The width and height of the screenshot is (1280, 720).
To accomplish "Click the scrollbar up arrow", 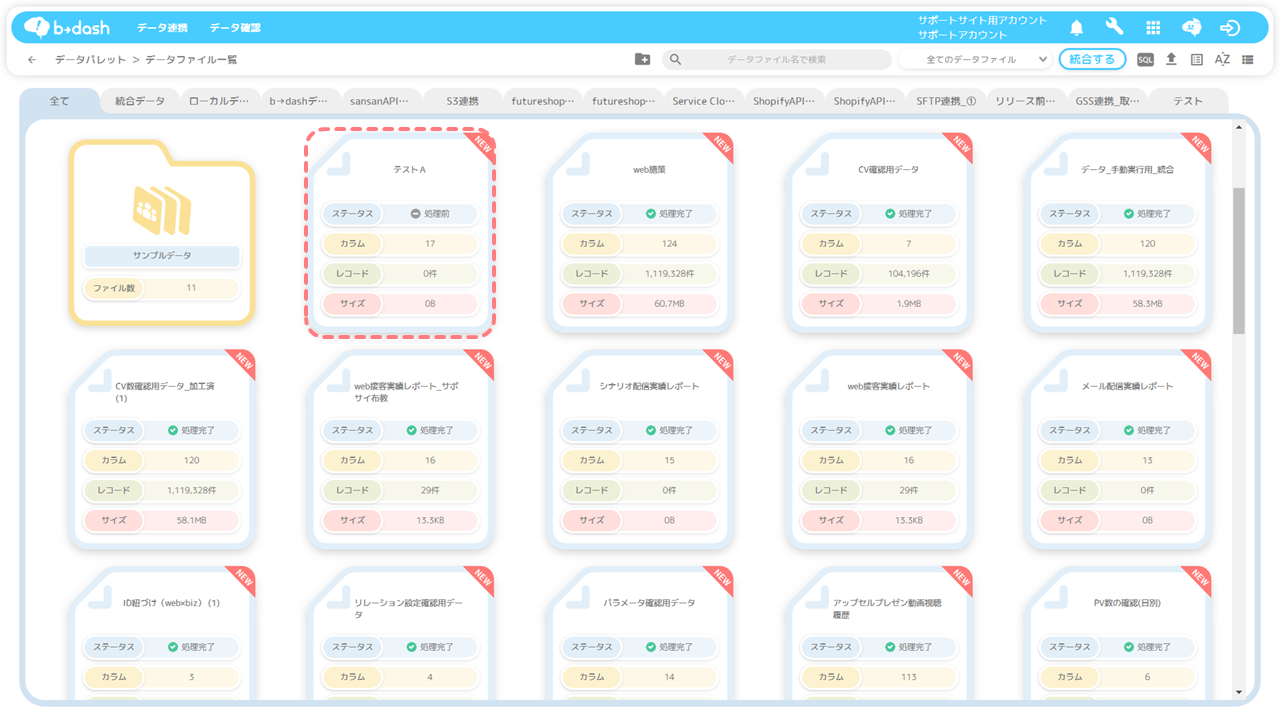I will tap(1239, 126).
